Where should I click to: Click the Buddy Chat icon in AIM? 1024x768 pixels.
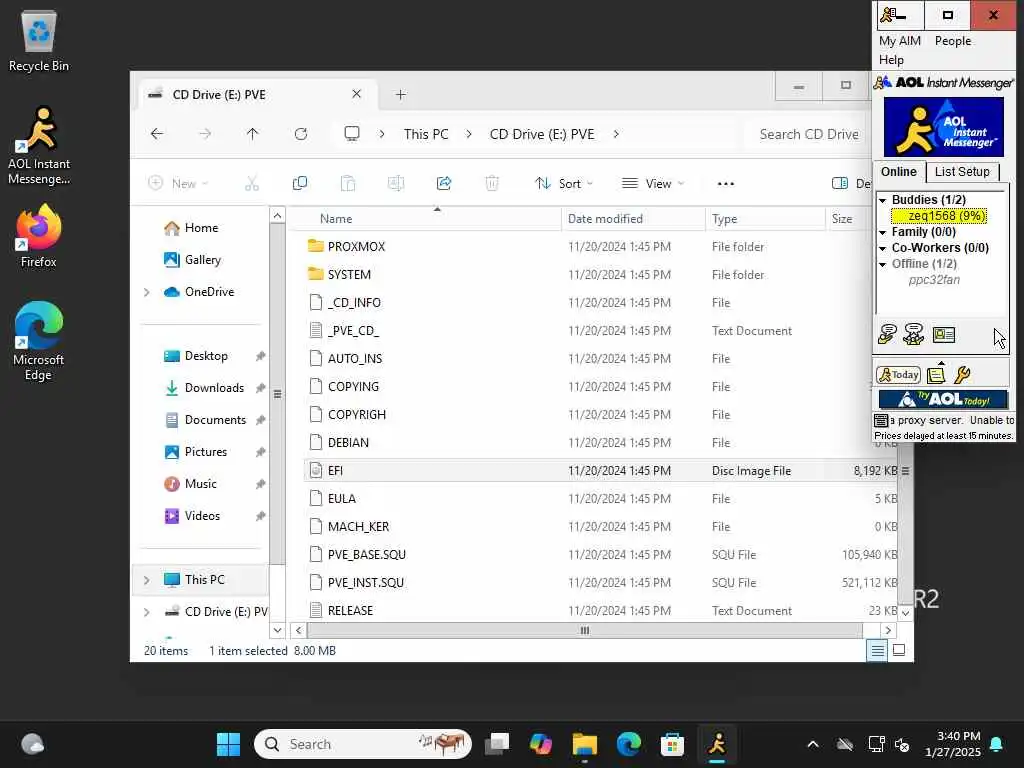coord(914,334)
